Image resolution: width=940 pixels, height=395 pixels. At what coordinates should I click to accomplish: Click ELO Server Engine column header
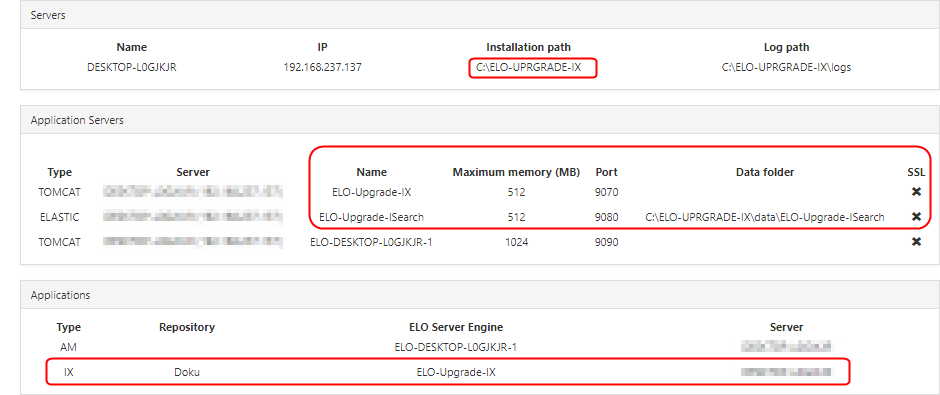click(x=456, y=327)
